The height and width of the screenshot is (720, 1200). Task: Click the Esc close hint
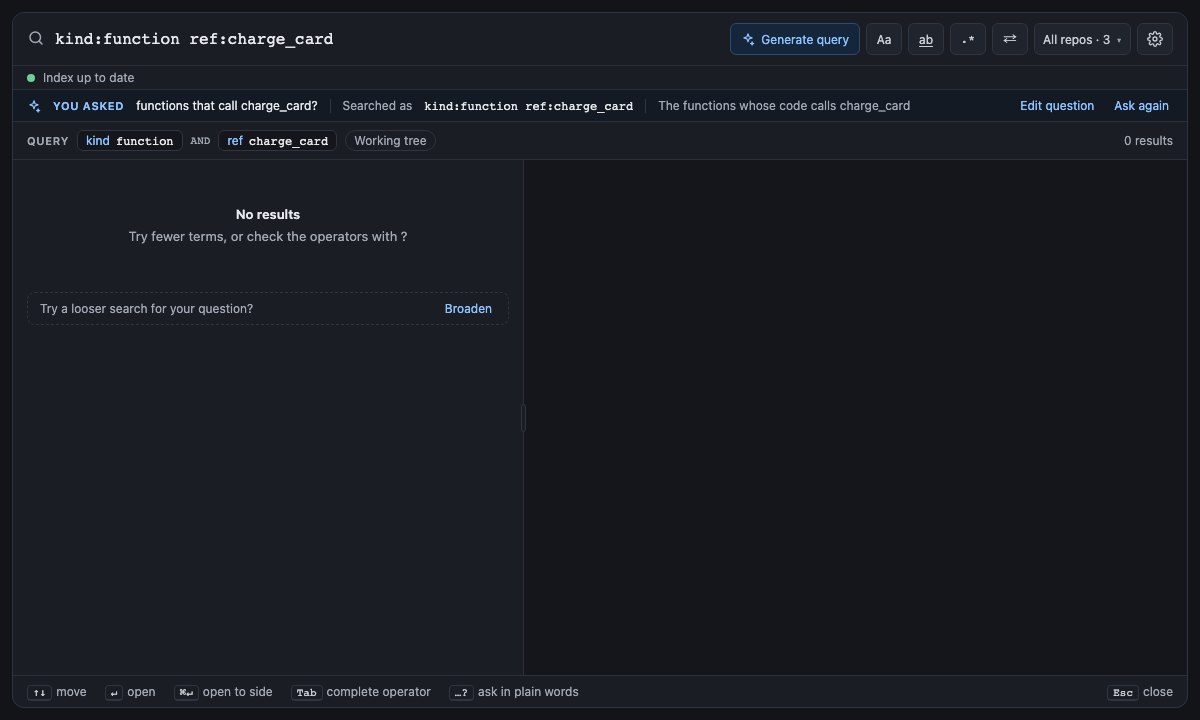(1140, 692)
